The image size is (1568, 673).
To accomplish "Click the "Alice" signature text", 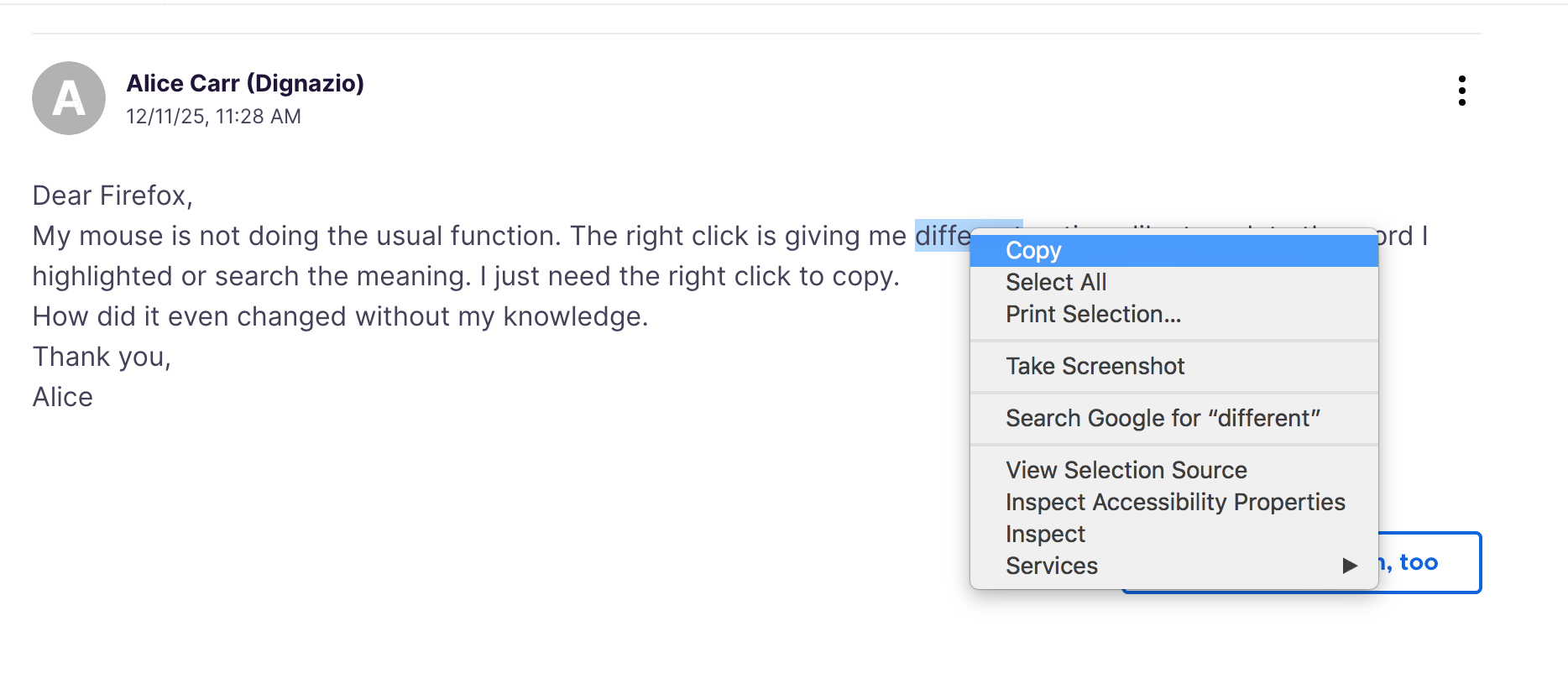I will coord(63,397).
